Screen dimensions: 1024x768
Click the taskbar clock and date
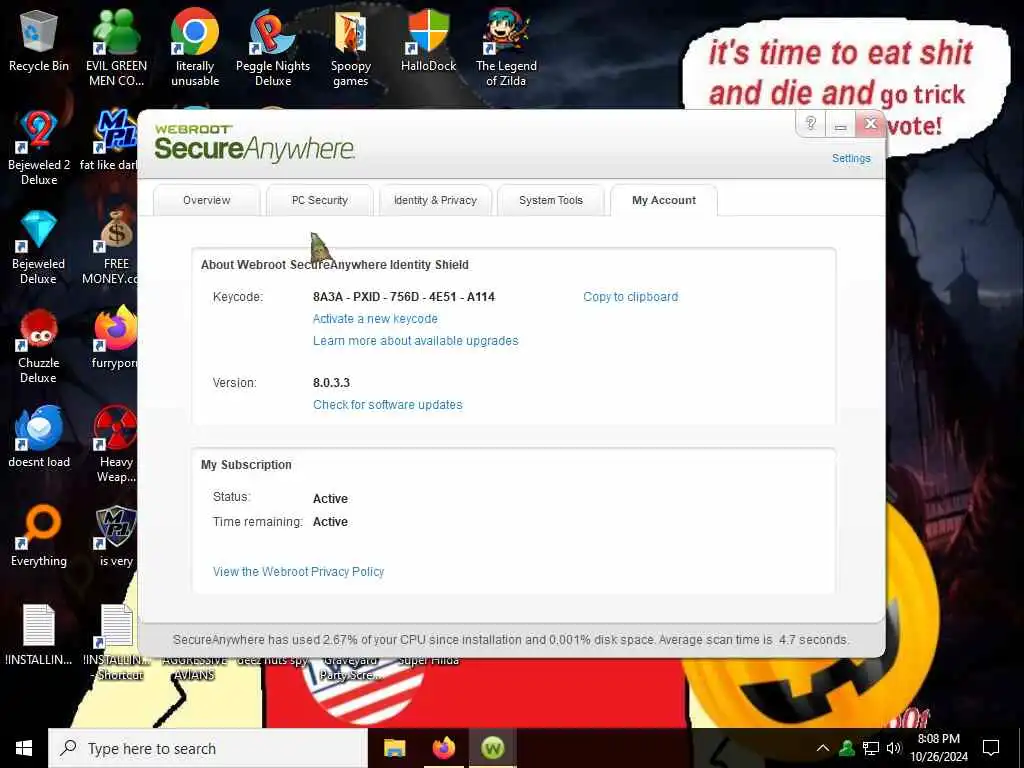tap(938, 748)
